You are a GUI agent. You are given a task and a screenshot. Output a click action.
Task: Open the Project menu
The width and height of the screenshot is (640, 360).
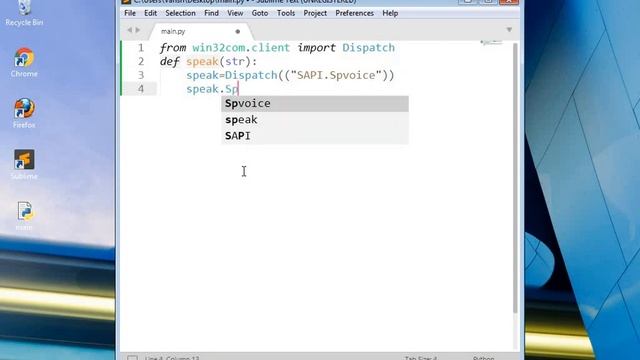point(315,13)
